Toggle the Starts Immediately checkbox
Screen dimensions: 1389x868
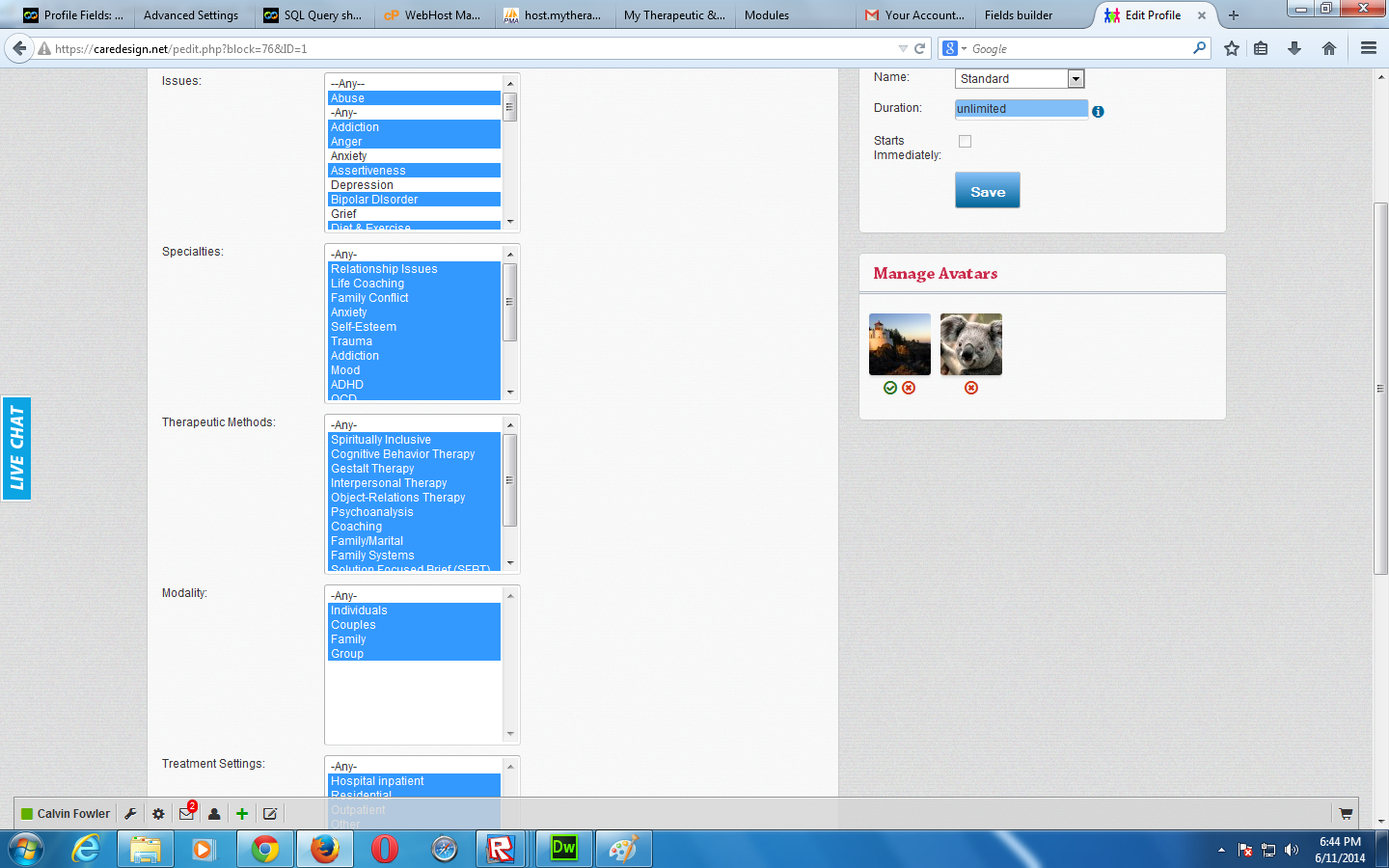coord(965,142)
